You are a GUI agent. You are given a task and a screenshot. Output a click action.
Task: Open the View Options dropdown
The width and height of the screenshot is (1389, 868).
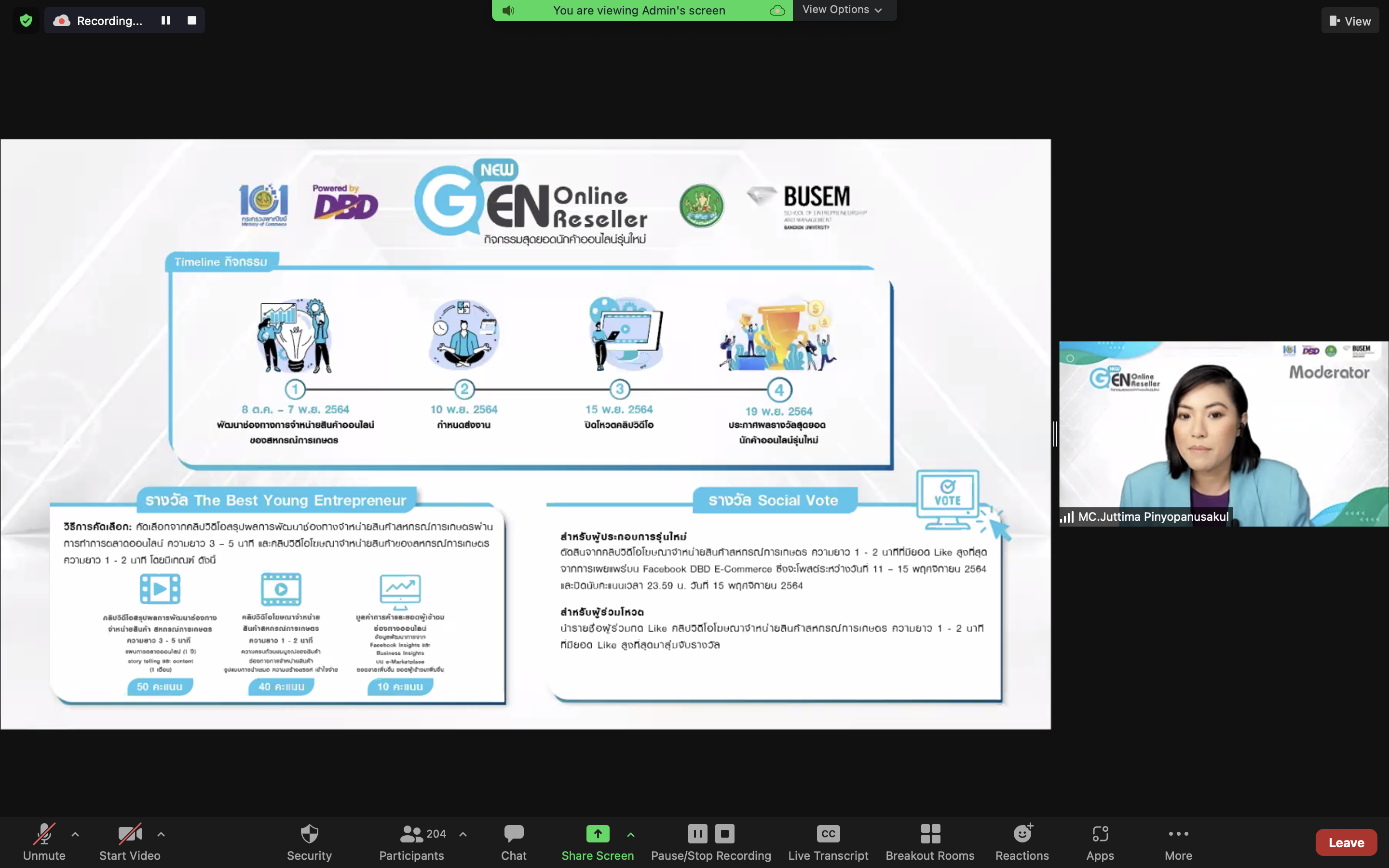tap(842, 10)
